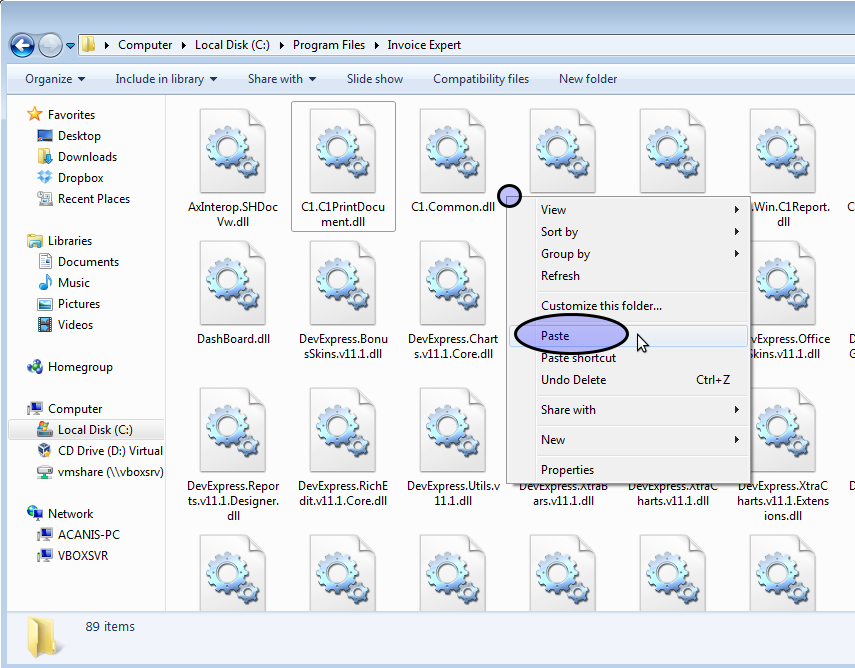855x668 pixels.
Task: Open the Sort by submenu
Action: [x=629, y=232]
